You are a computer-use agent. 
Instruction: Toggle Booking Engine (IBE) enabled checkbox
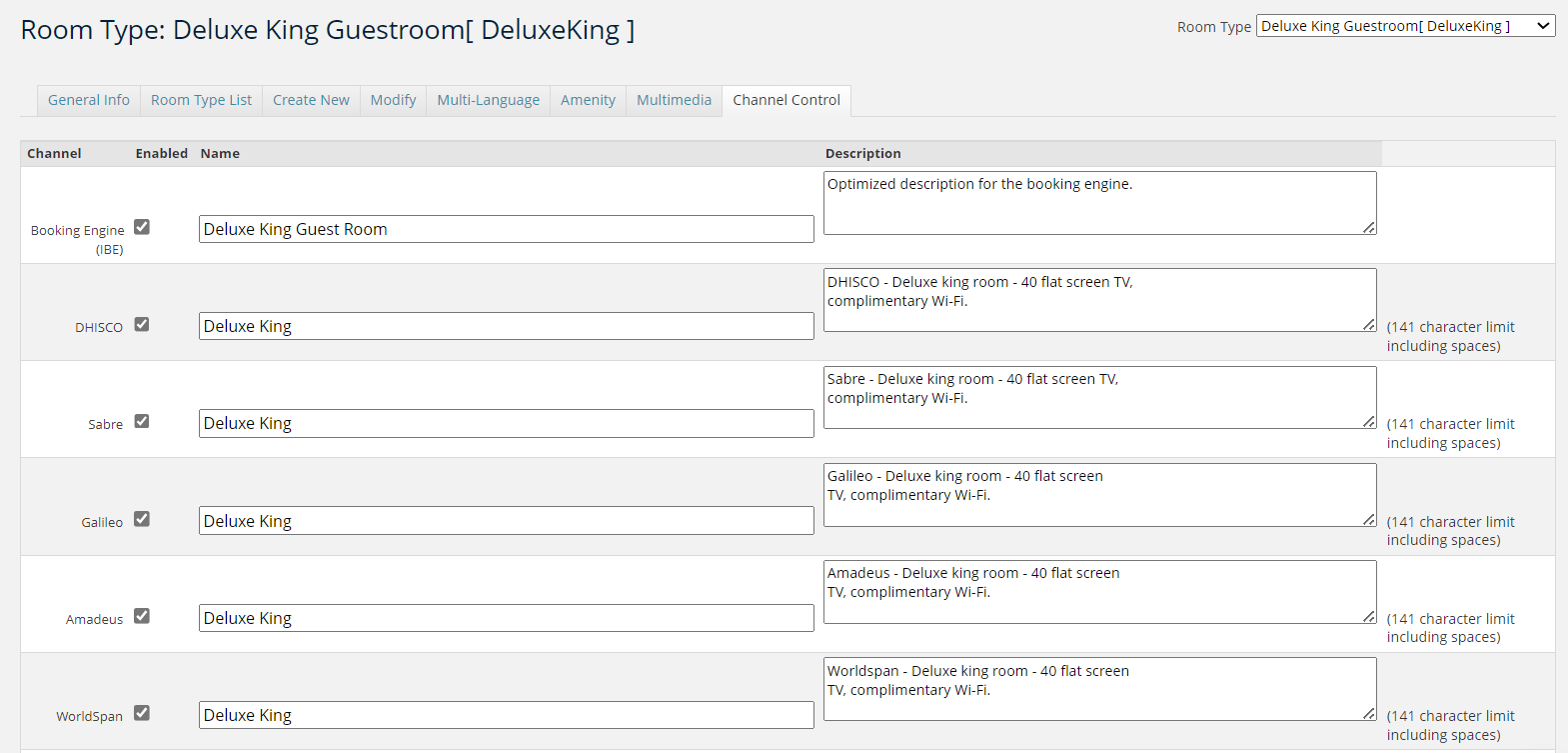pos(142,227)
